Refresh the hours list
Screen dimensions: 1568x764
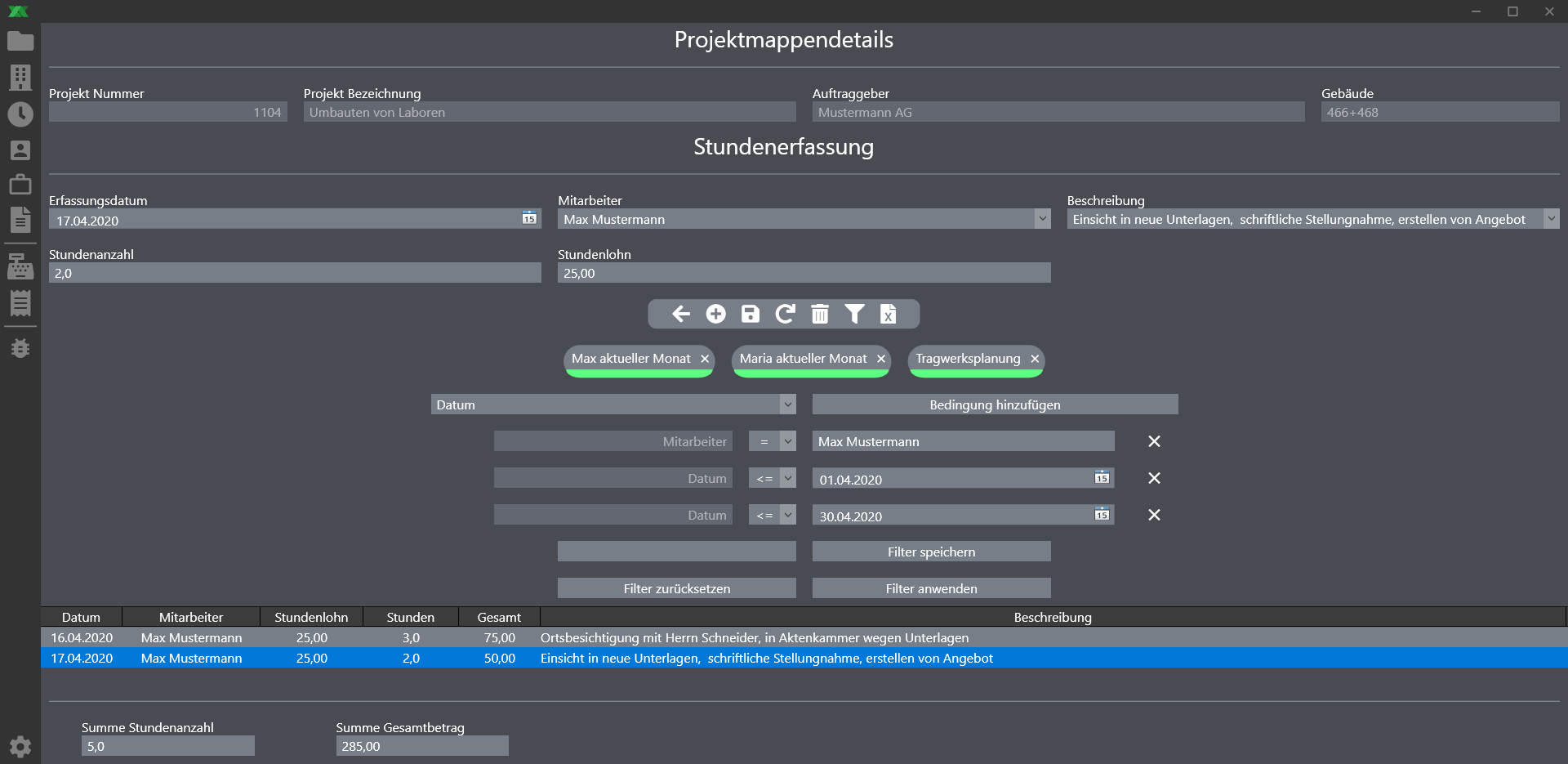pos(785,314)
